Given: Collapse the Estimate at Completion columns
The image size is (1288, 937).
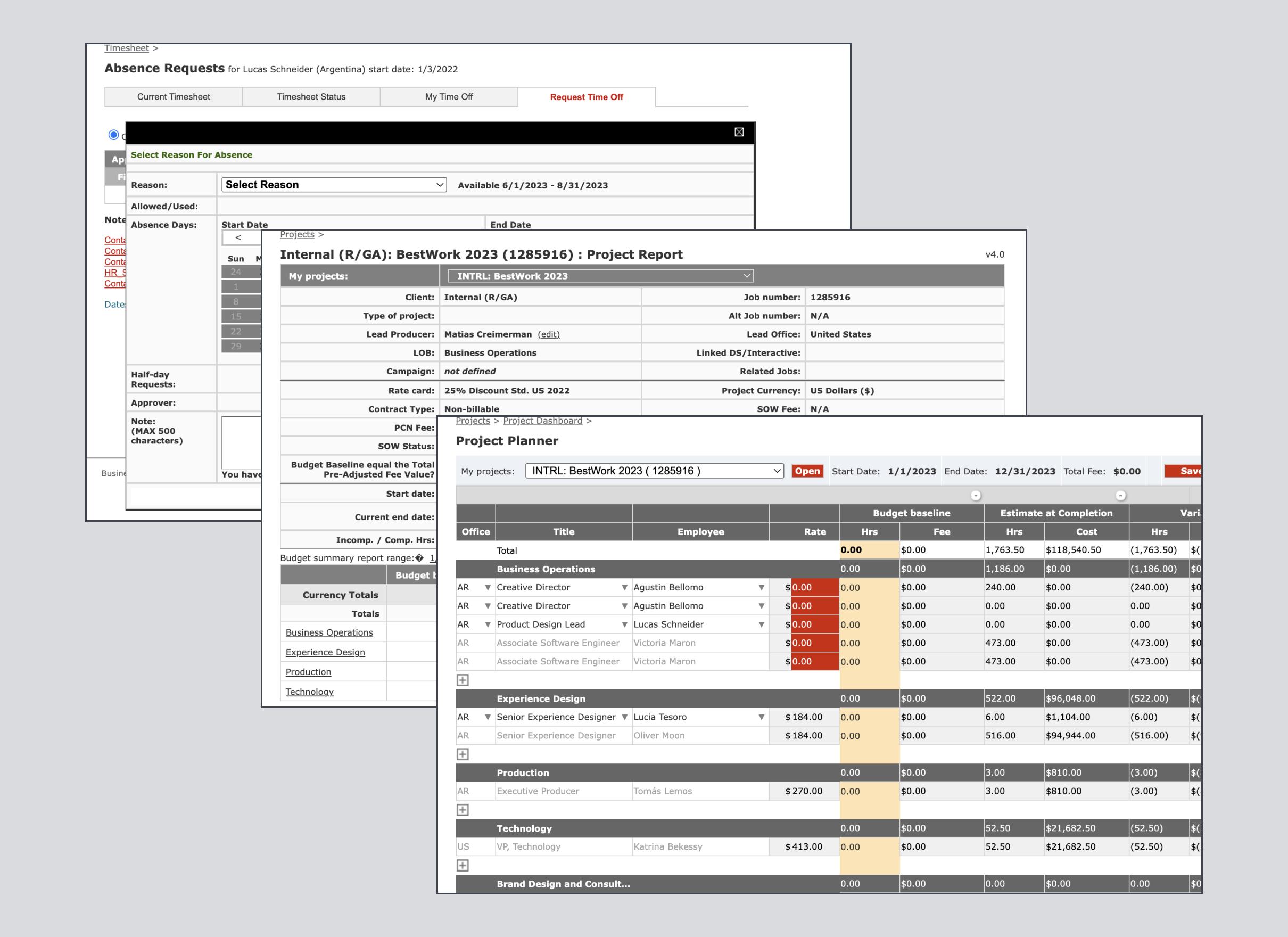Looking at the screenshot, I should click(x=1120, y=496).
